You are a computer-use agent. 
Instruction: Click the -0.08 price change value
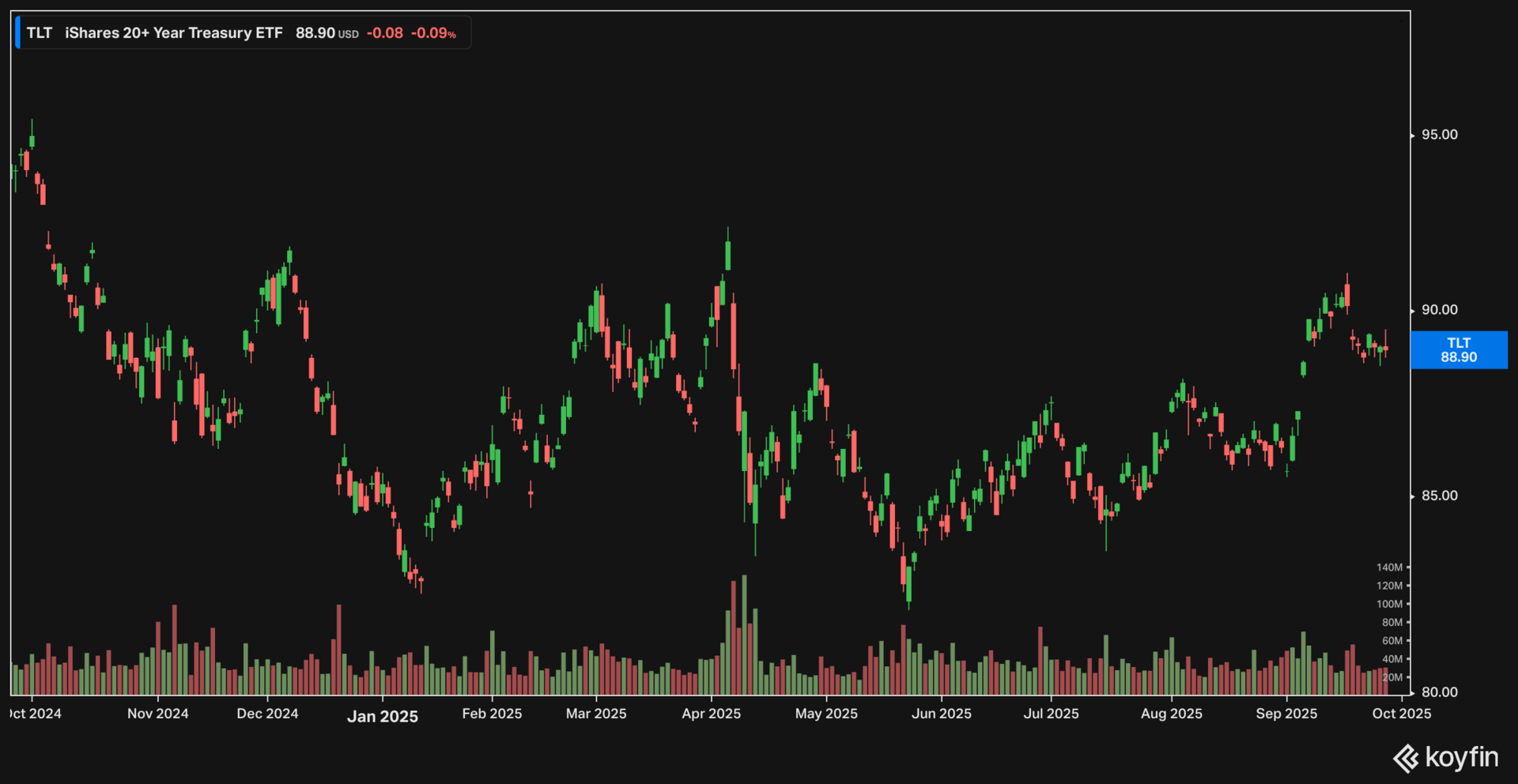pyautogui.click(x=385, y=33)
